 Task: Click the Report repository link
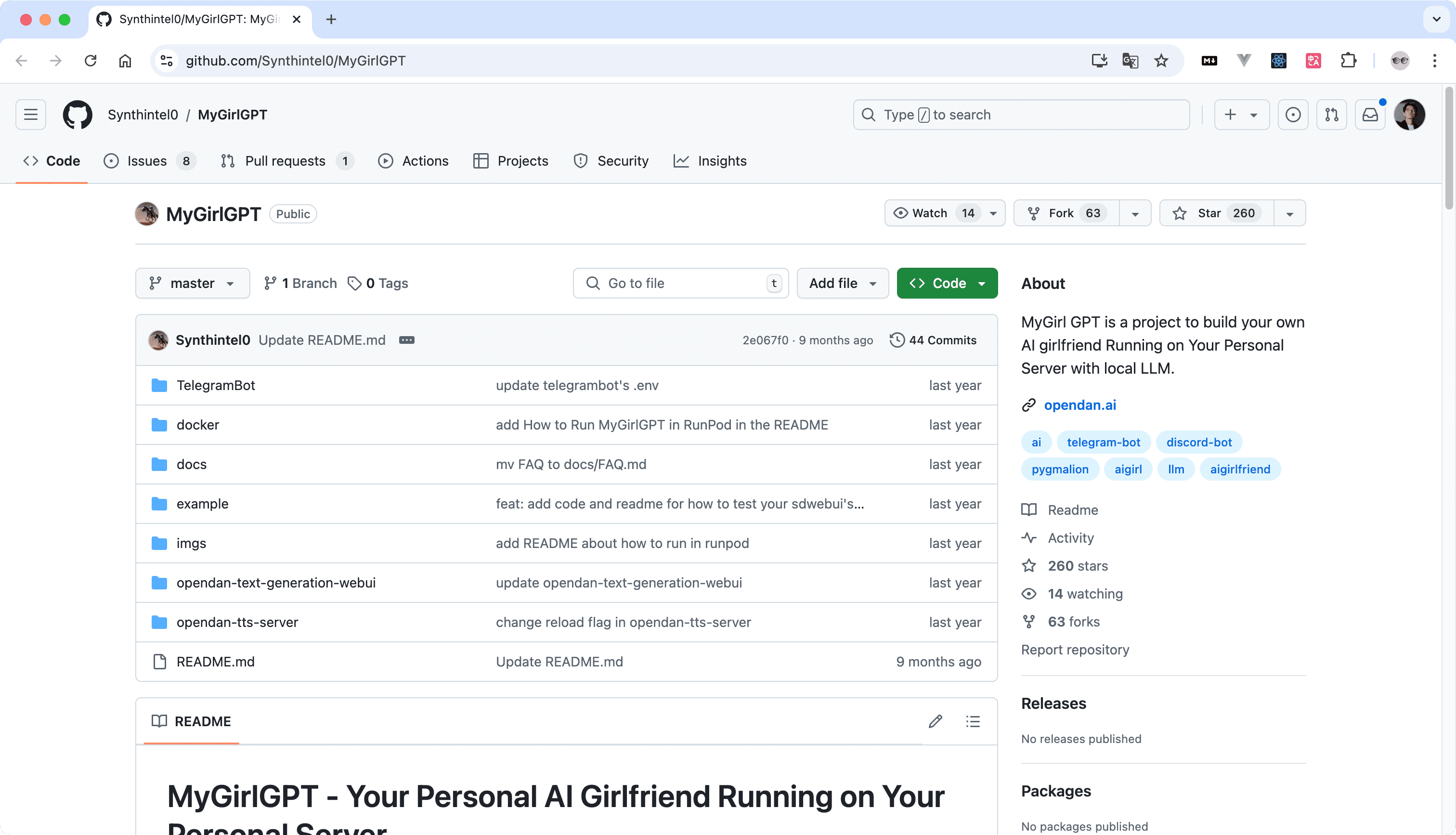pos(1075,649)
